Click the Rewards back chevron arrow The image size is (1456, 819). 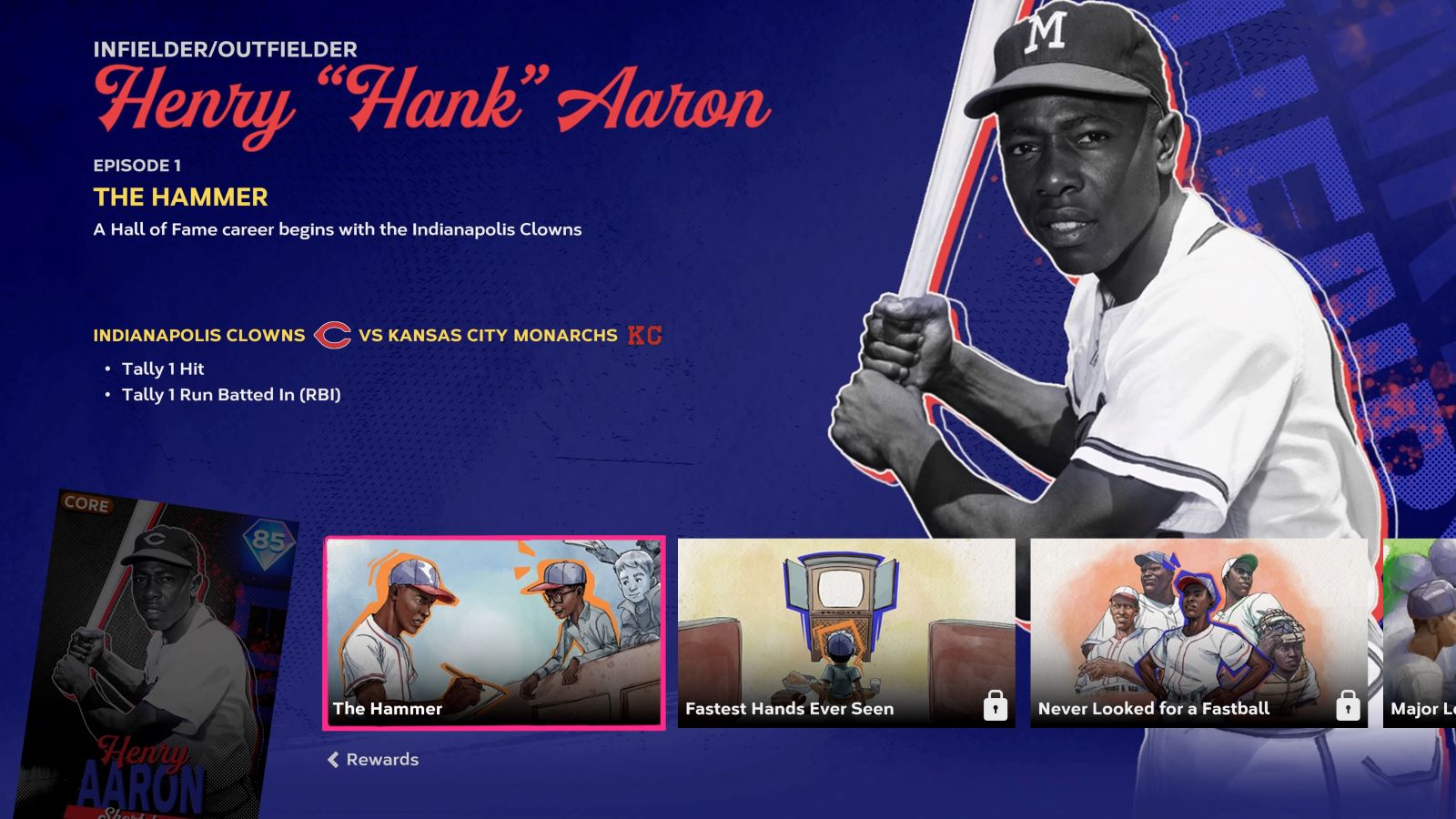pos(333,759)
